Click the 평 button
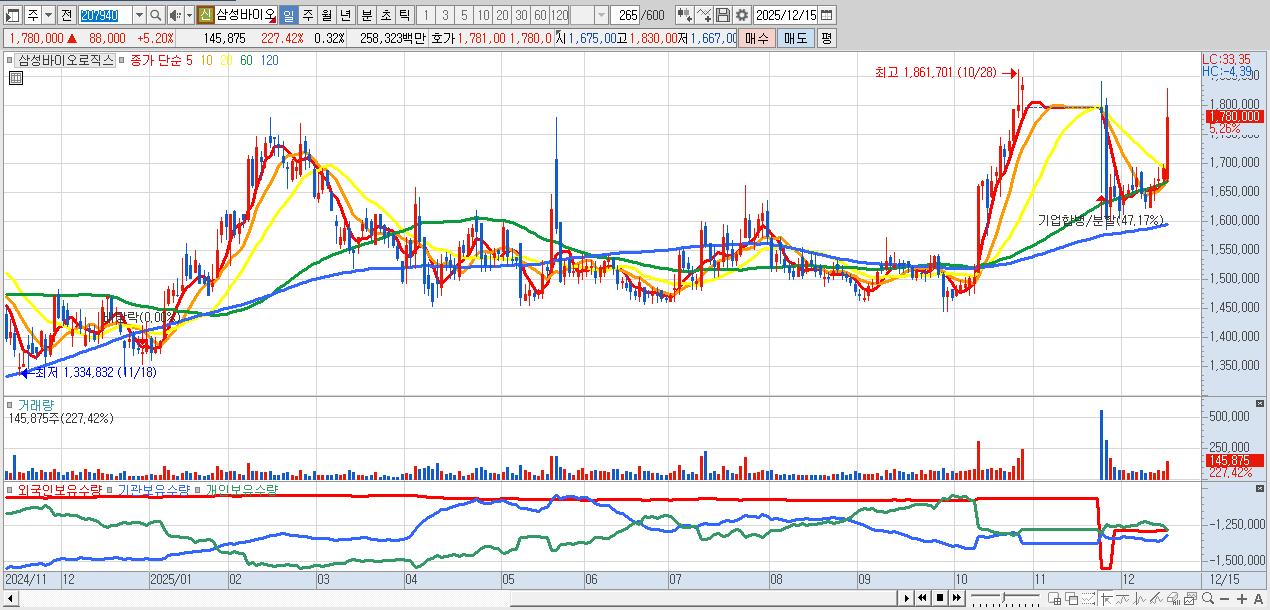This screenshot has width=1270, height=610. coord(826,38)
